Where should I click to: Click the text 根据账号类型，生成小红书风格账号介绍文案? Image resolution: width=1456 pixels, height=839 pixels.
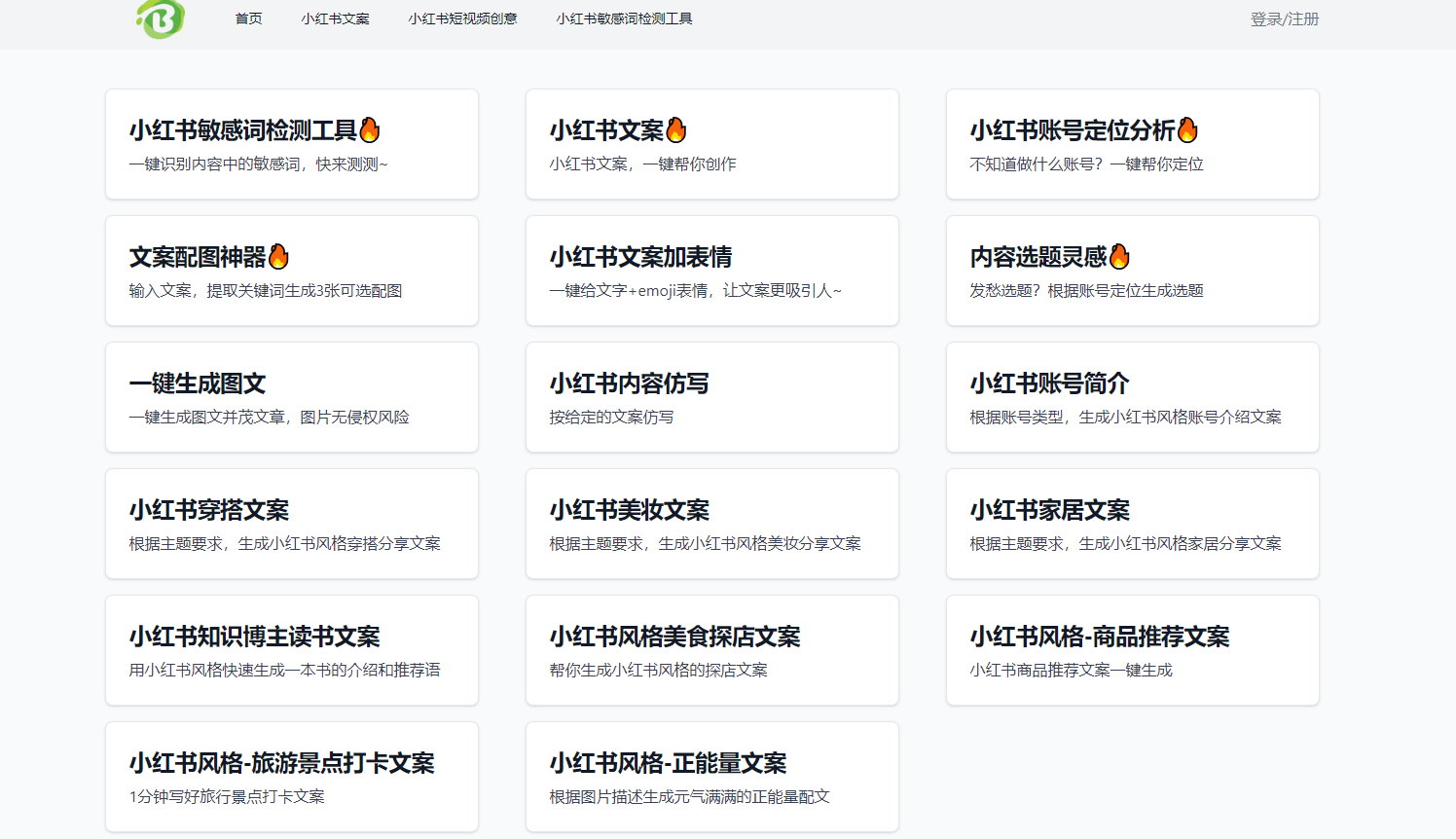point(1125,418)
